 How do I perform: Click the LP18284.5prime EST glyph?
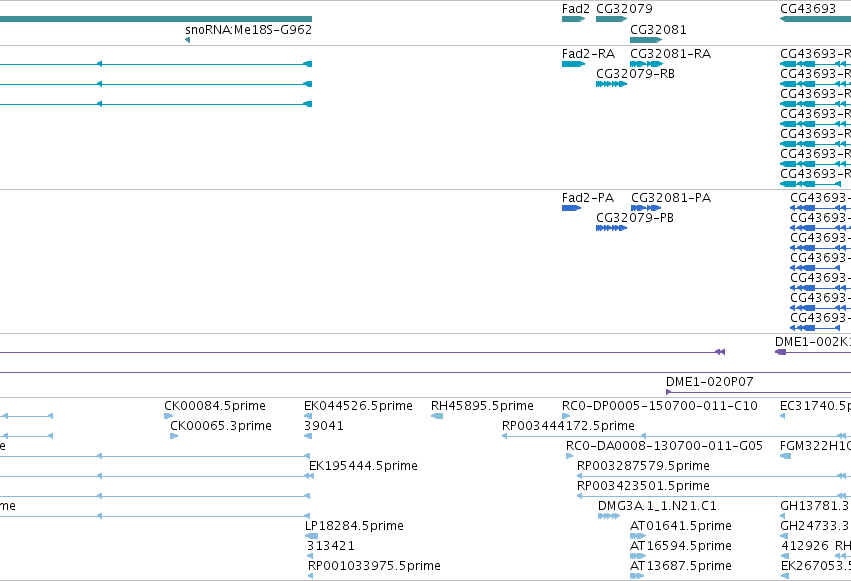pos(312,536)
